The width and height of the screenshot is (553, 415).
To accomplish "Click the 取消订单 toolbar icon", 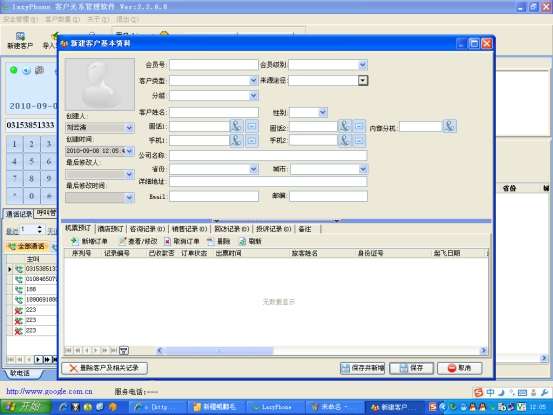I will (x=167, y=242).
